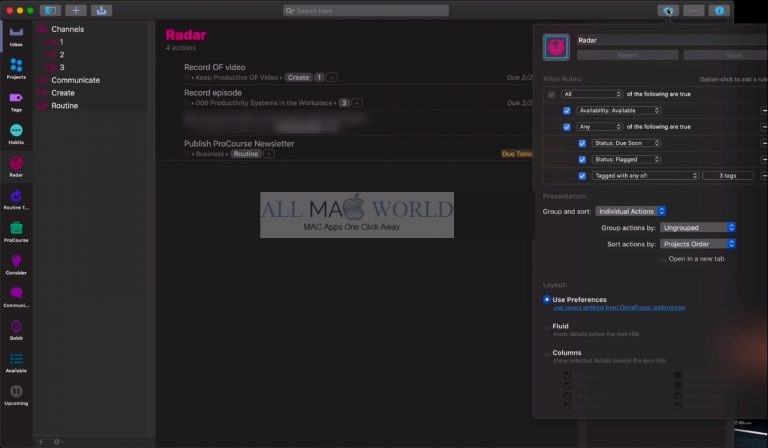This screenshot has width=768, height=448.
Task: Click the plus button at sidebar bottom
Action: [x=41, y=442]
